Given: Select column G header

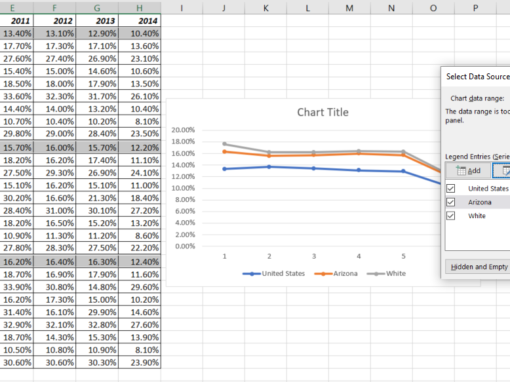Looking at the screenshot, I should pyautogui.click(x=97, y=8).
